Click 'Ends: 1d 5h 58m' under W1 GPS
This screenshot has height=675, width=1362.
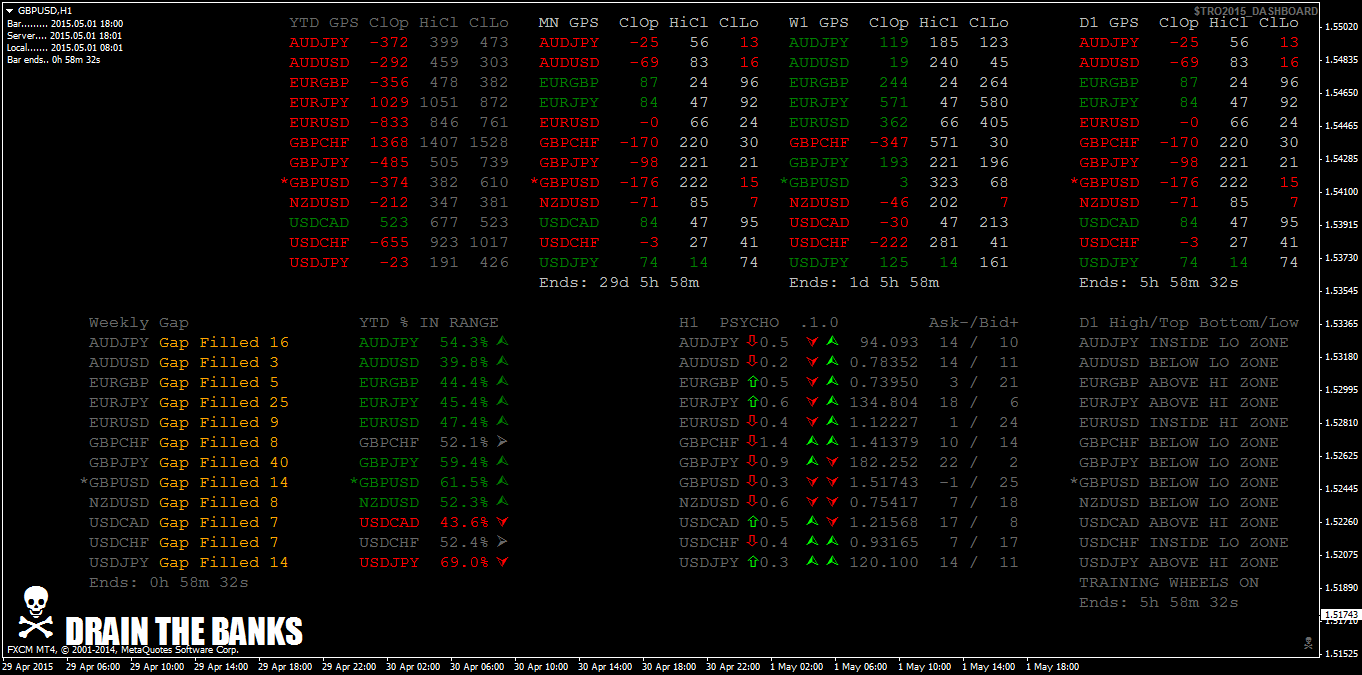point(864,282)
